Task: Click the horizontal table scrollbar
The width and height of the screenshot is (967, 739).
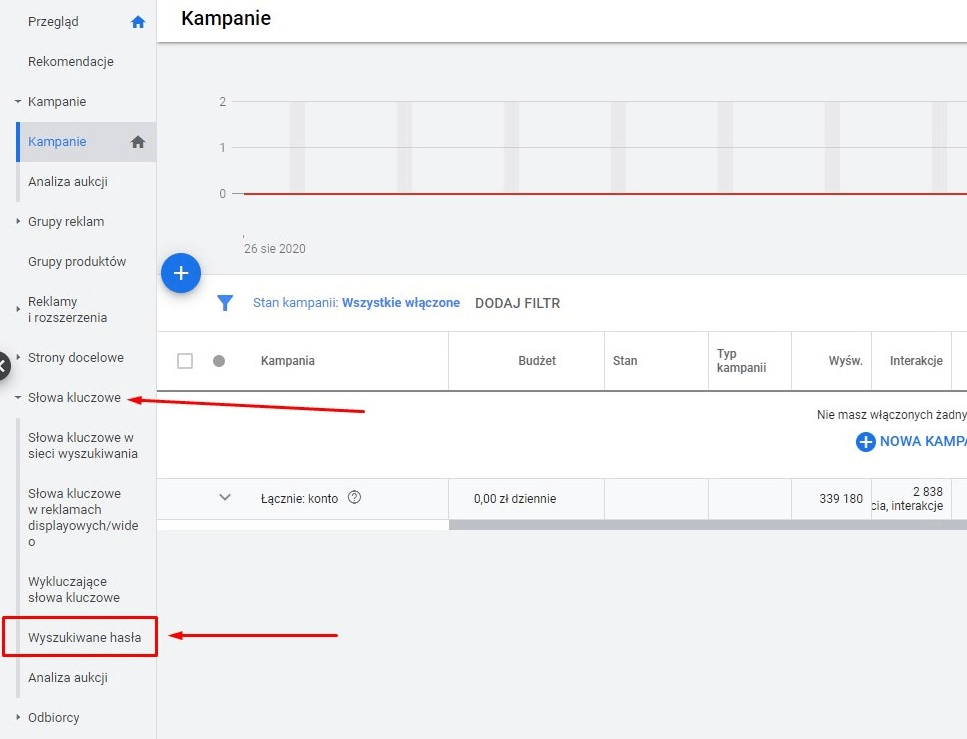Action: (x=700, y=525)
